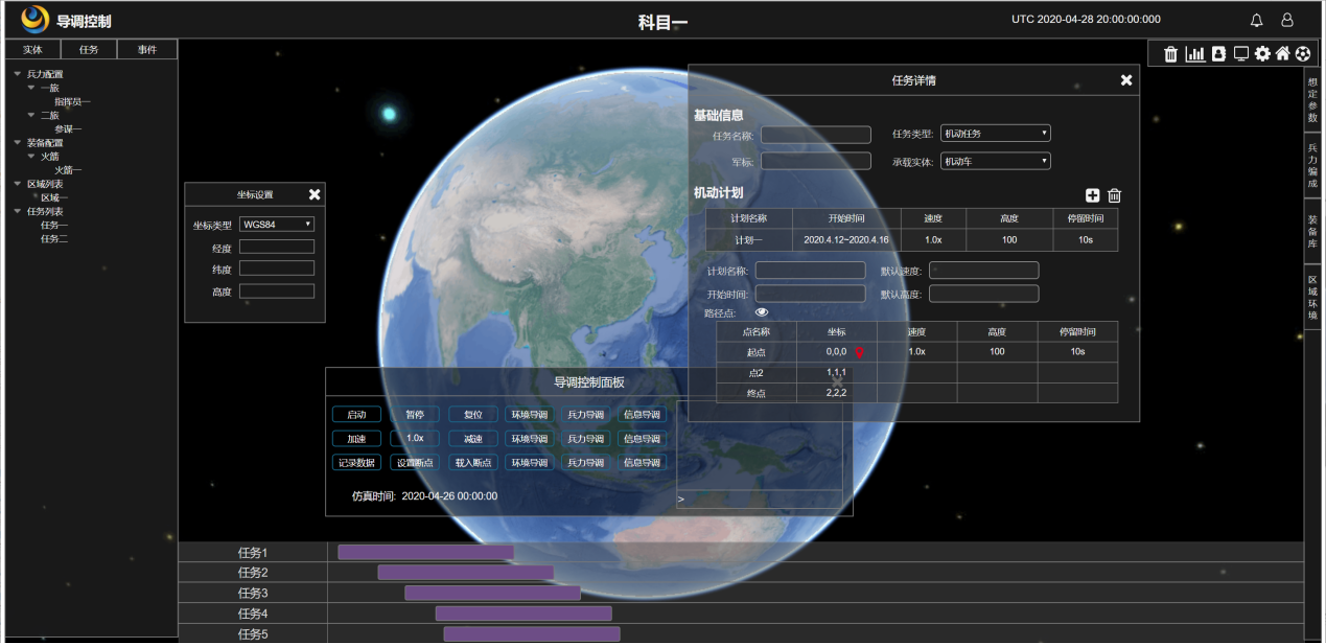Screen dimensions: 1328x643
Task: Click the home icon in toolbar
Action: coord(1282,54)
